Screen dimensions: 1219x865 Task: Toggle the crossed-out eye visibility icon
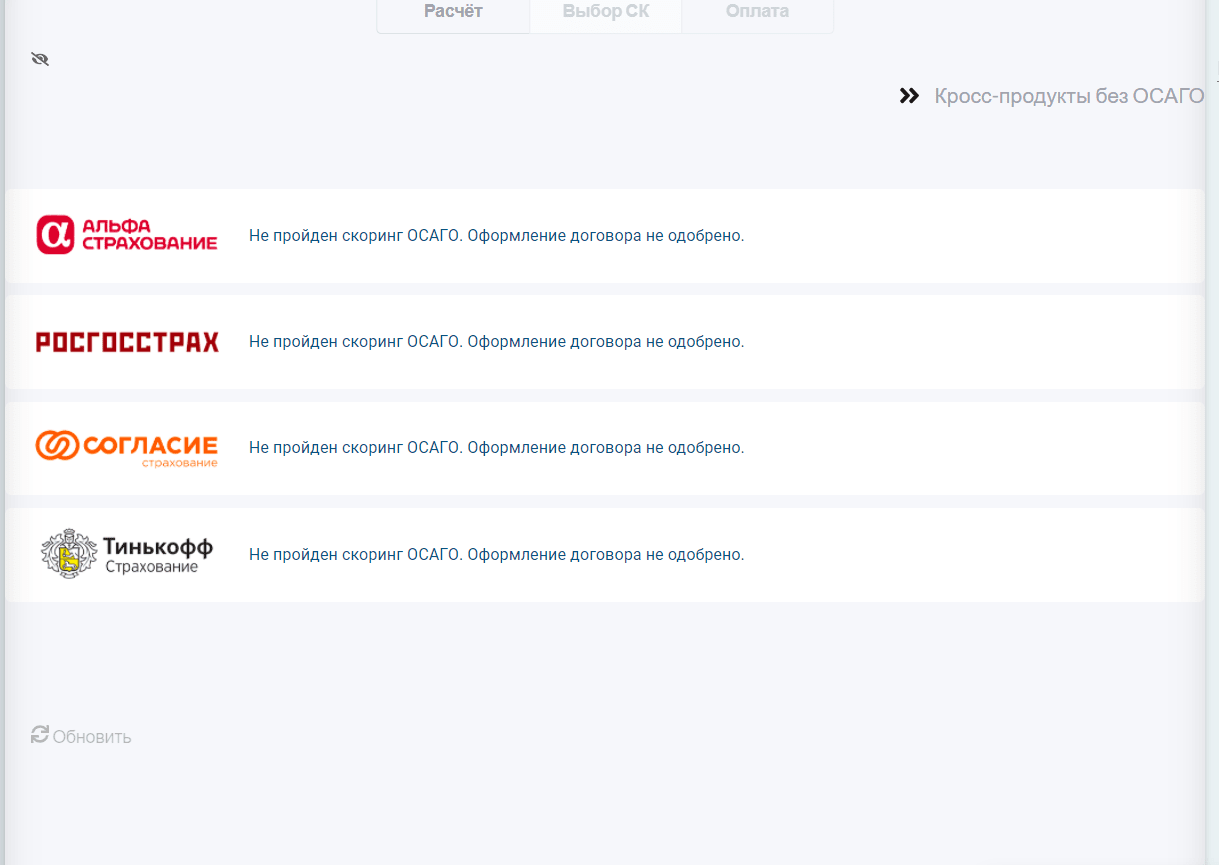[40, 59]
